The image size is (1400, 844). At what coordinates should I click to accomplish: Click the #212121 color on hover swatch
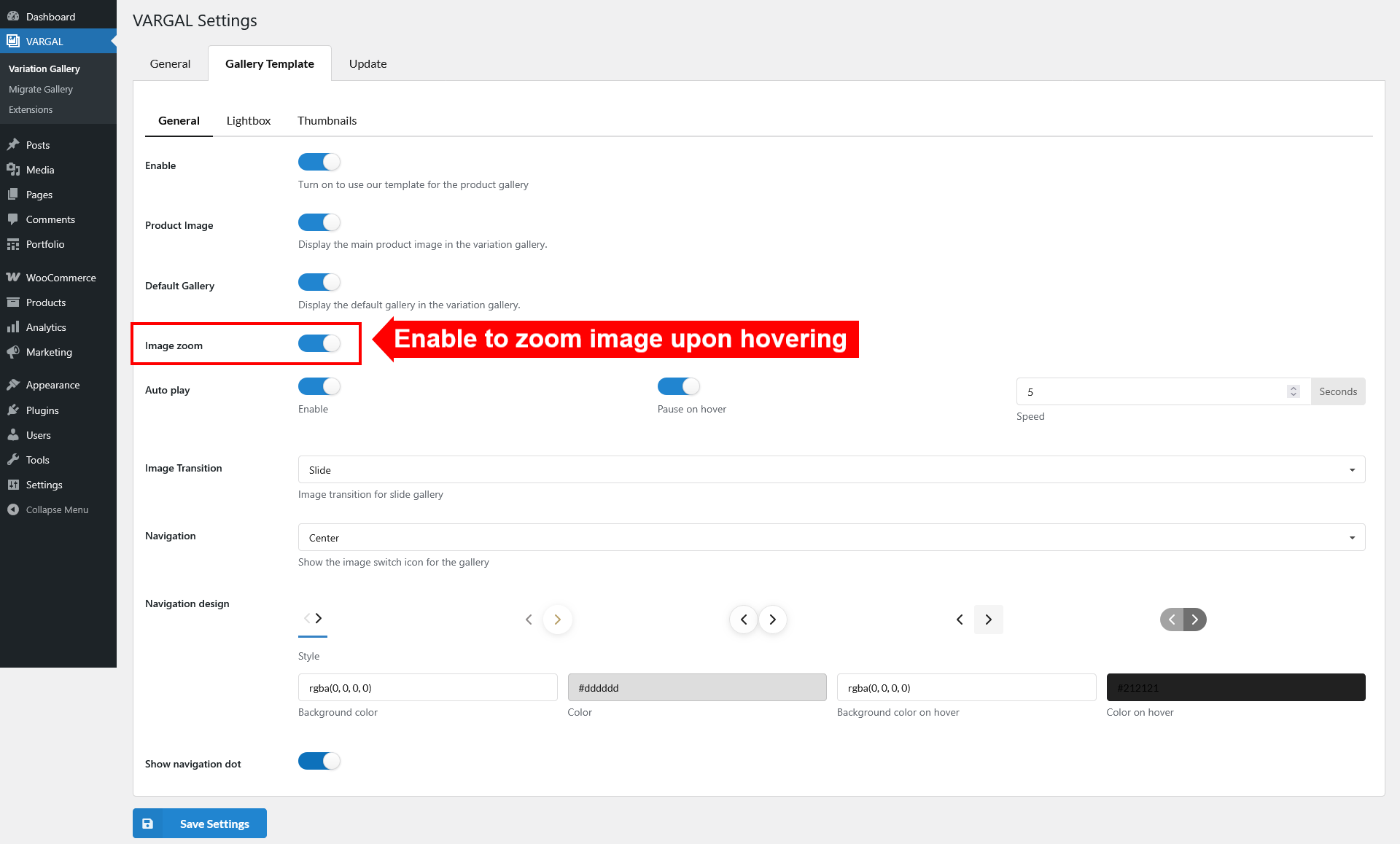(x=1235, y=687)
